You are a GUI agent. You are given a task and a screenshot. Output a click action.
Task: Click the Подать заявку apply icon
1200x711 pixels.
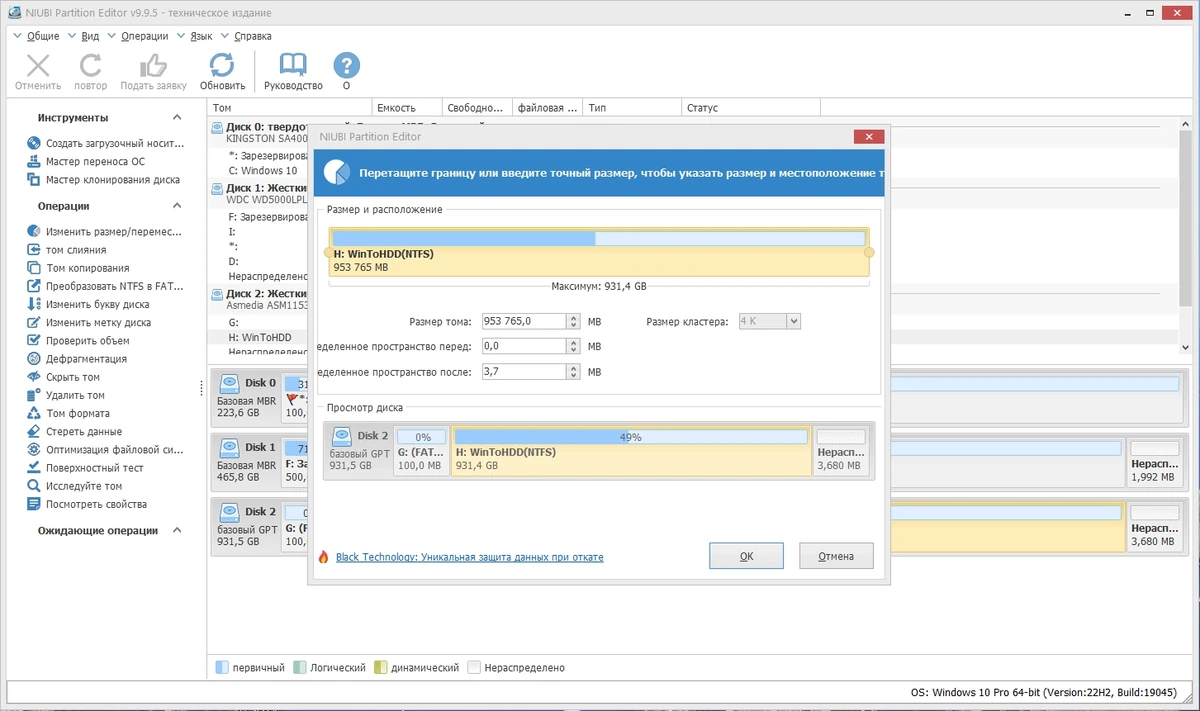pyautogui.click(x=153, y=72)
